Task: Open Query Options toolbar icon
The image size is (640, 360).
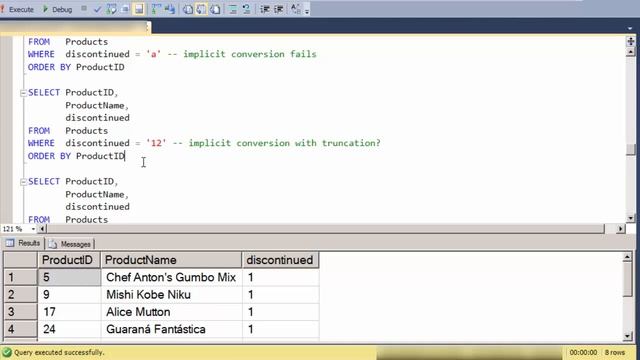Action: coord(125,9)
